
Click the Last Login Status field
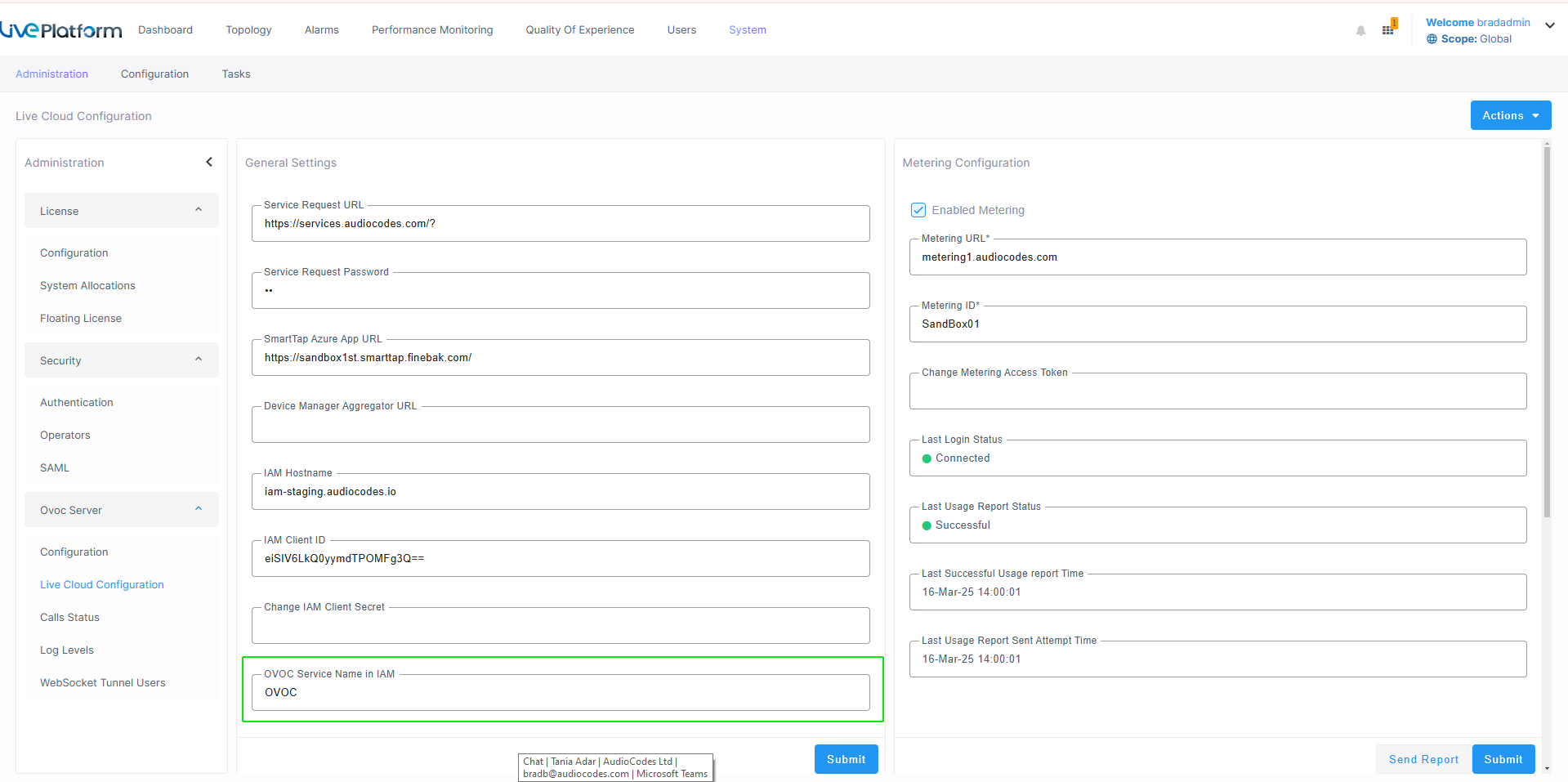click(1217, 458)
